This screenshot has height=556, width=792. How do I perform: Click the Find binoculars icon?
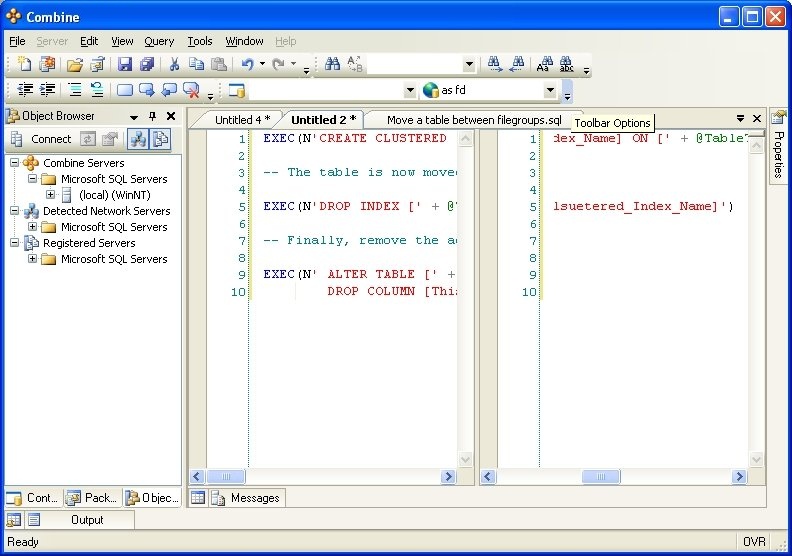point(332,65)
